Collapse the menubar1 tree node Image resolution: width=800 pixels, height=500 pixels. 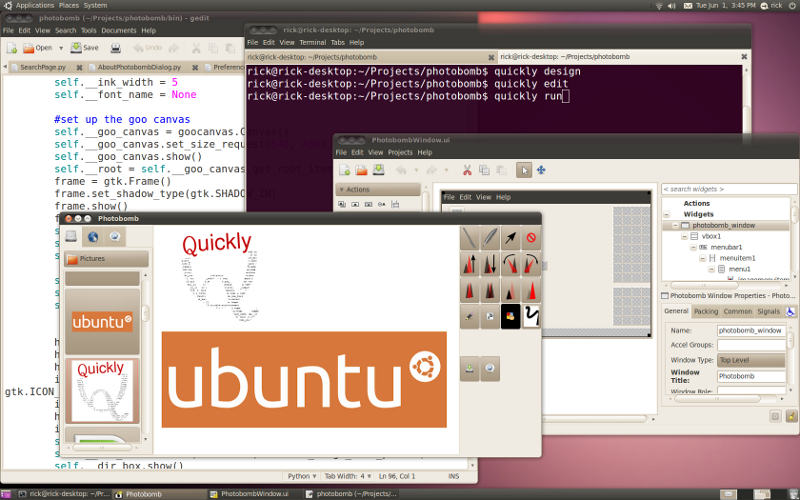693,247
